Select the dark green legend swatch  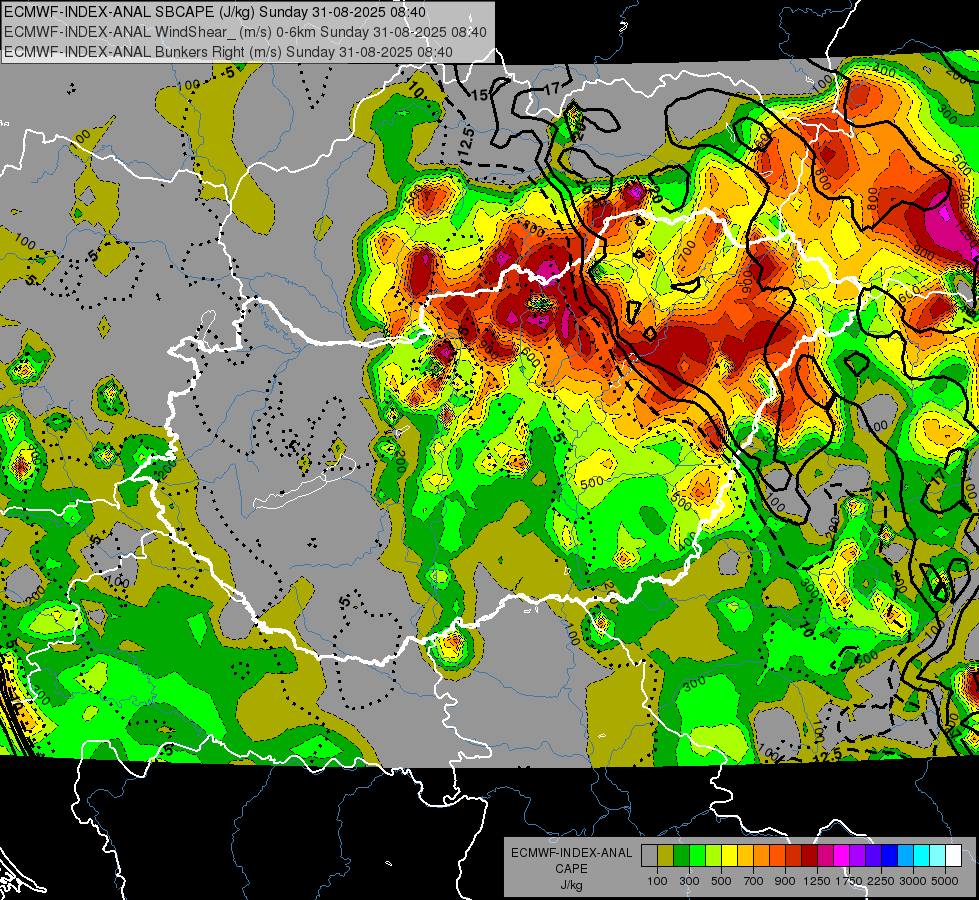tap(681, 855)
